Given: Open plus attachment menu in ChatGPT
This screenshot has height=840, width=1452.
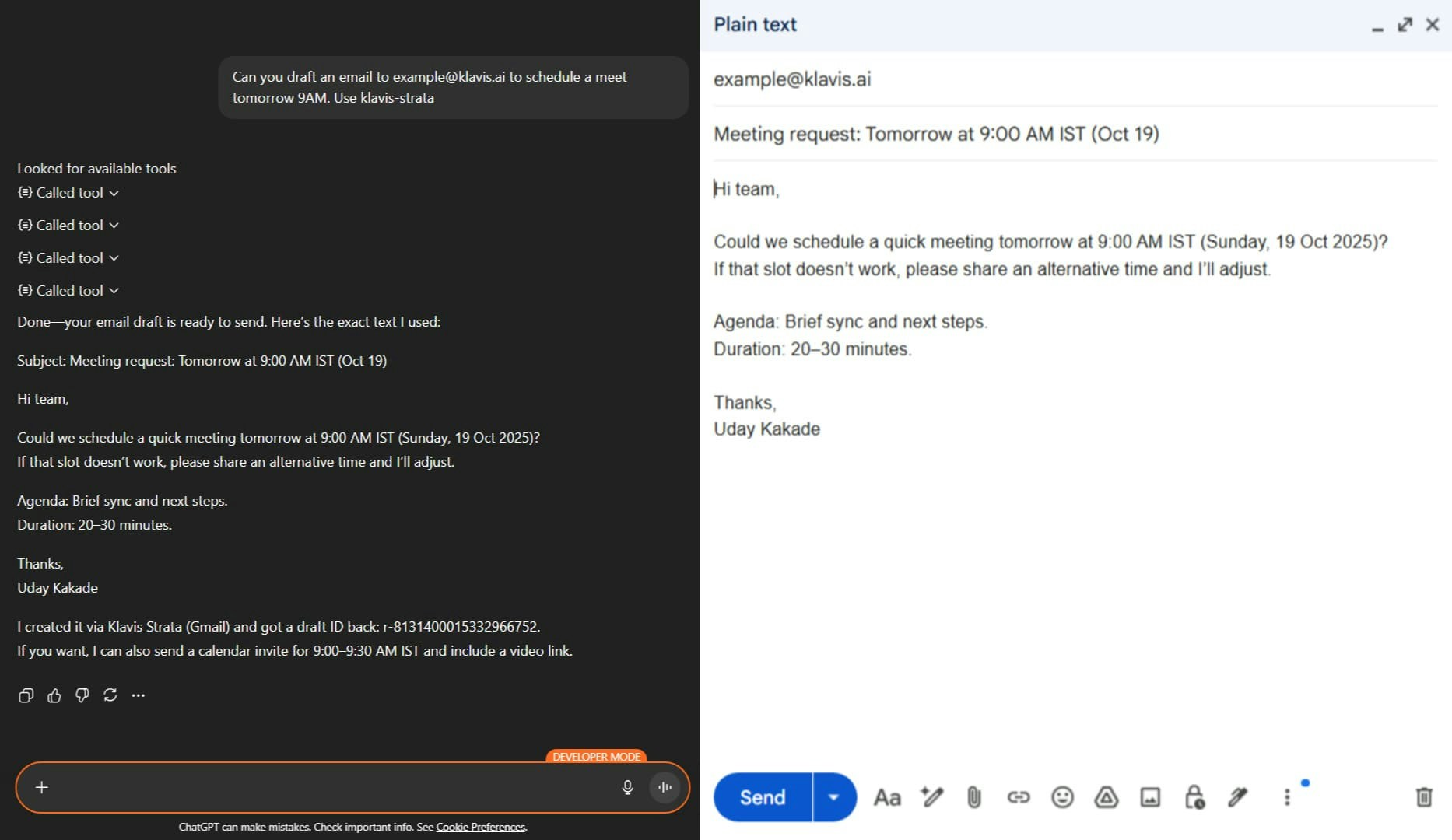Looking at the screenshot, I should click(42, 787).
